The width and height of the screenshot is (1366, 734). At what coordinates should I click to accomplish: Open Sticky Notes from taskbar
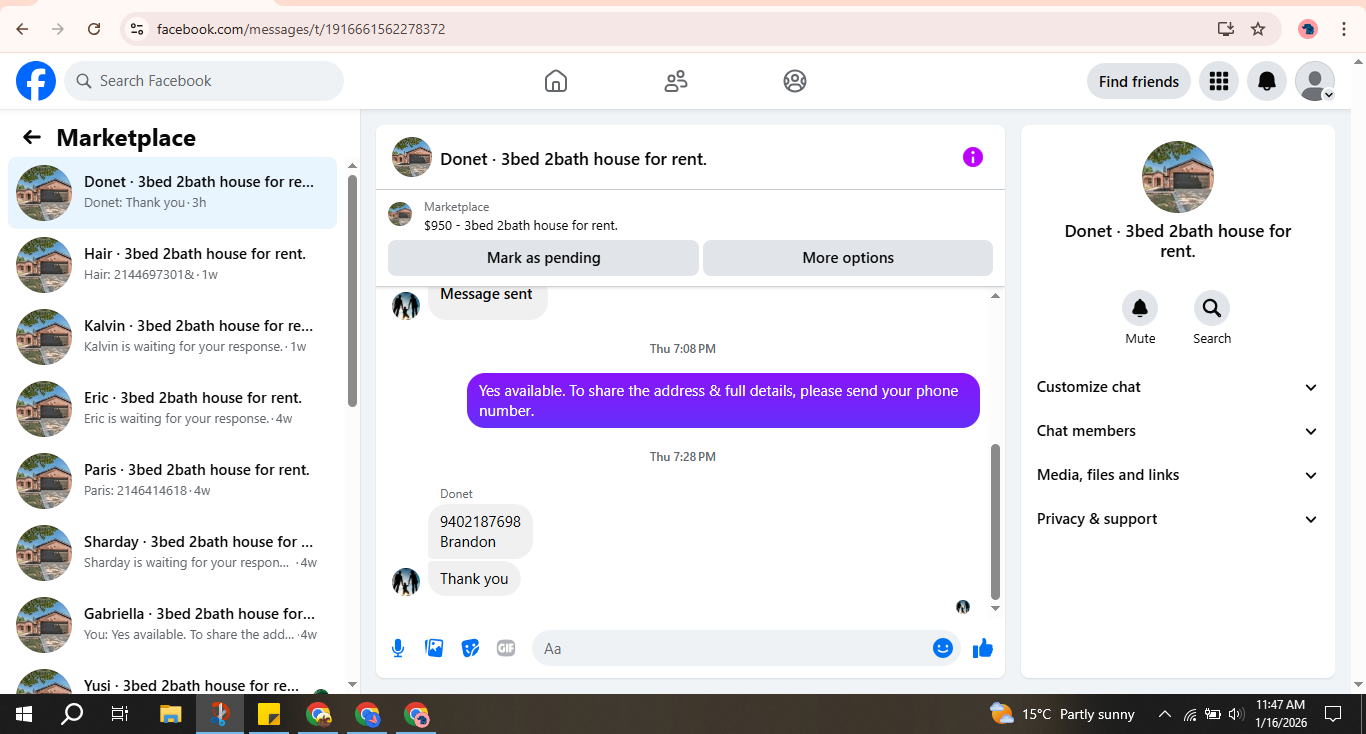point(268,714)
